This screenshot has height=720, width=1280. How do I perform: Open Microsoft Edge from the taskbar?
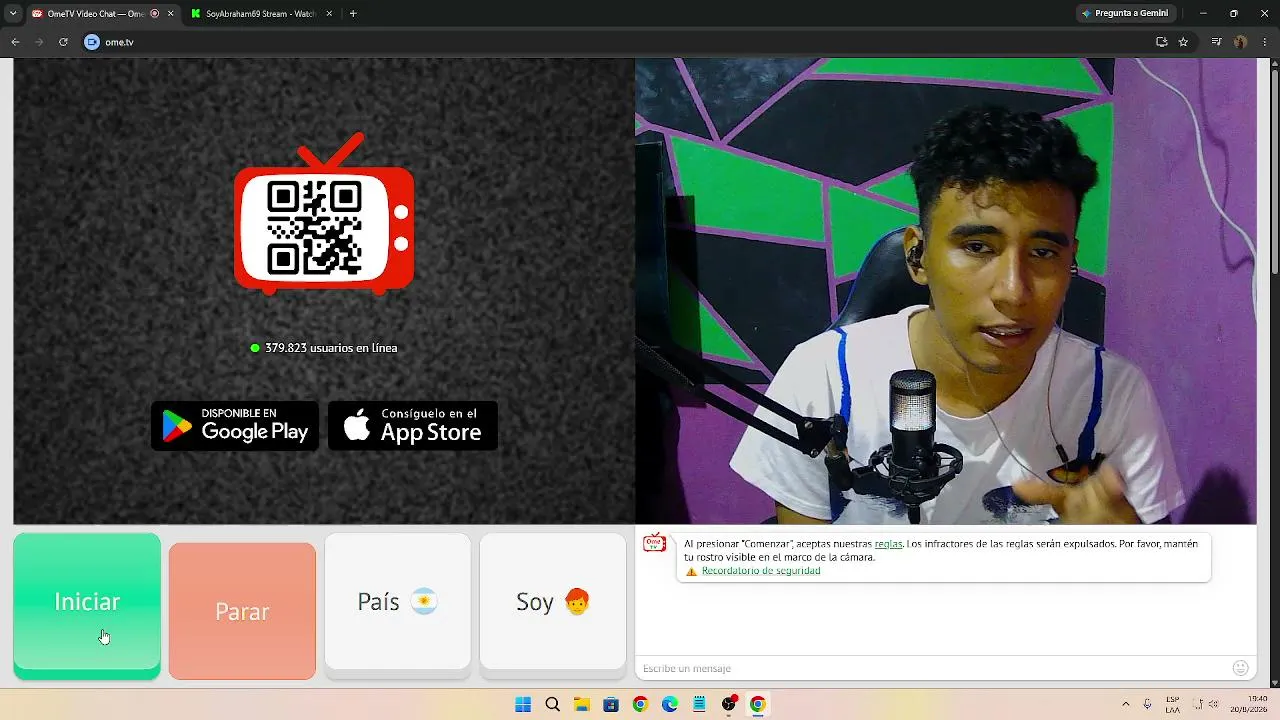(670, 704)
